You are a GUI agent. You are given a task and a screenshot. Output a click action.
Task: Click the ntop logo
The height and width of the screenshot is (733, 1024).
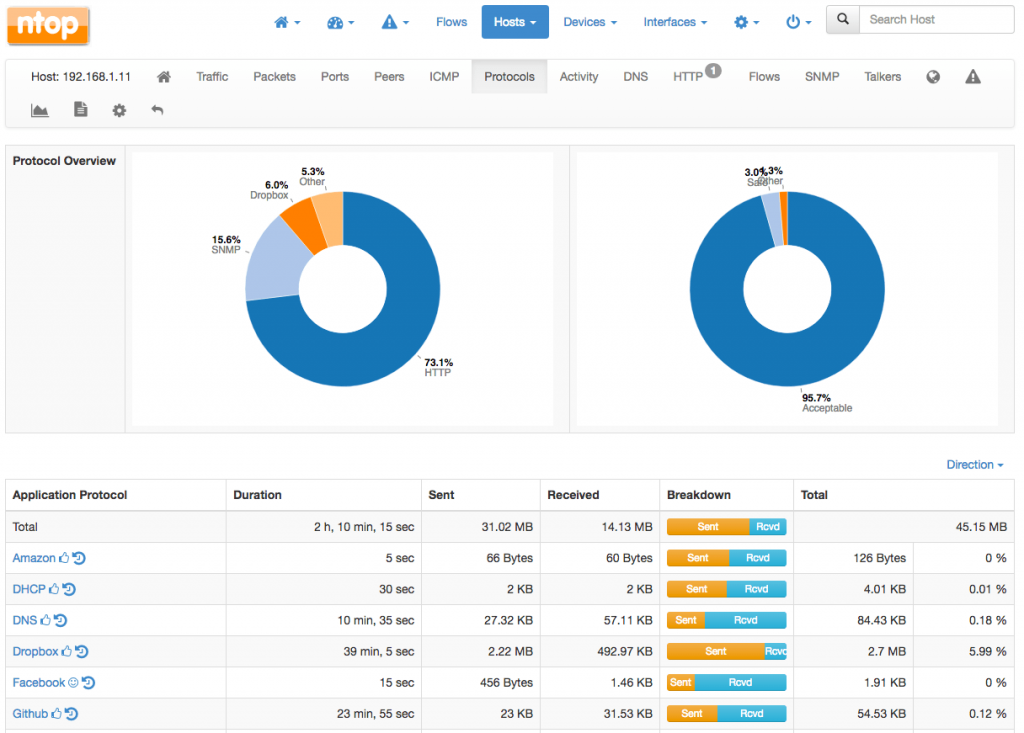[x=48, y=25]
